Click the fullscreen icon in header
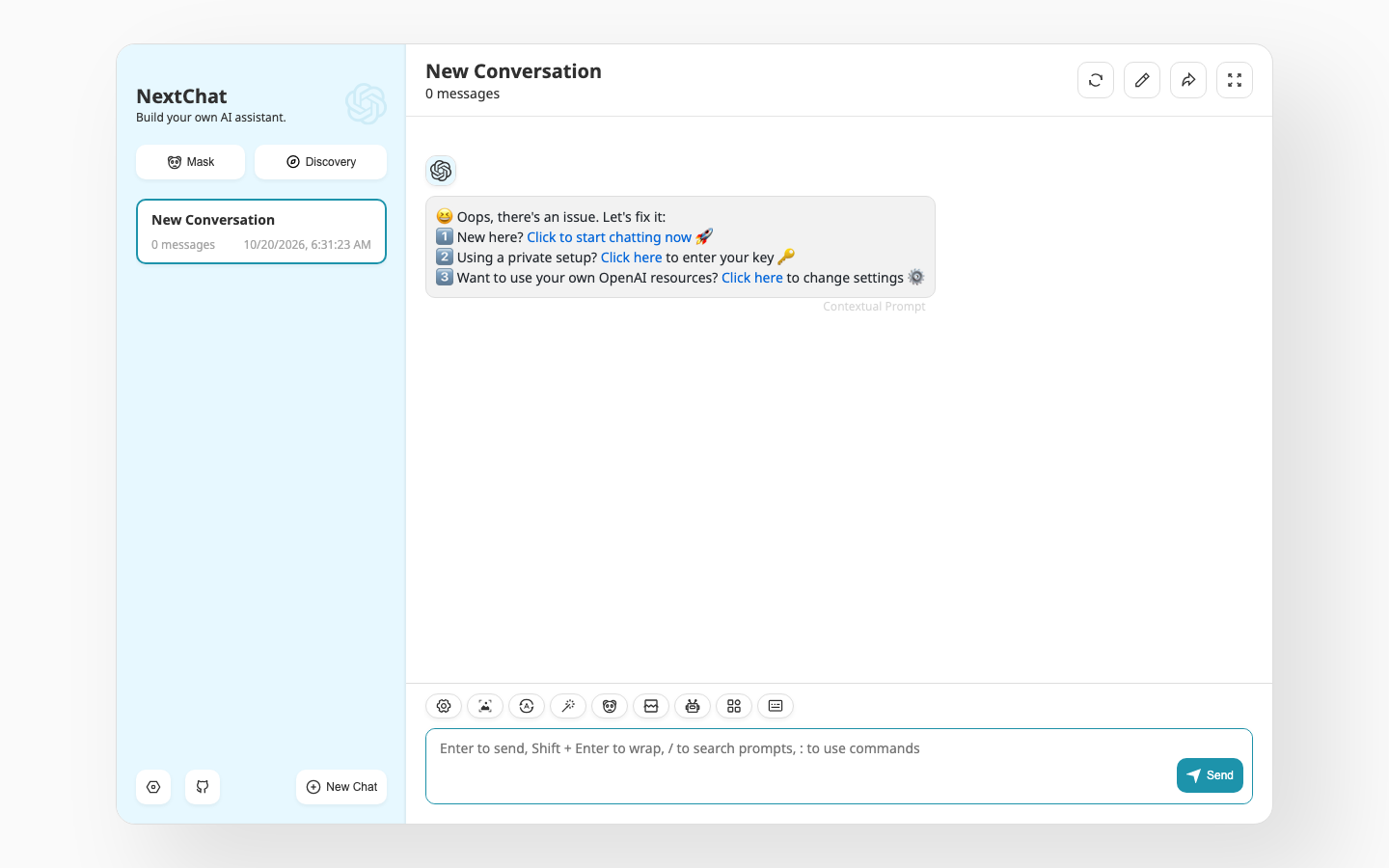1389x868 pixels. coord(1235,80)
